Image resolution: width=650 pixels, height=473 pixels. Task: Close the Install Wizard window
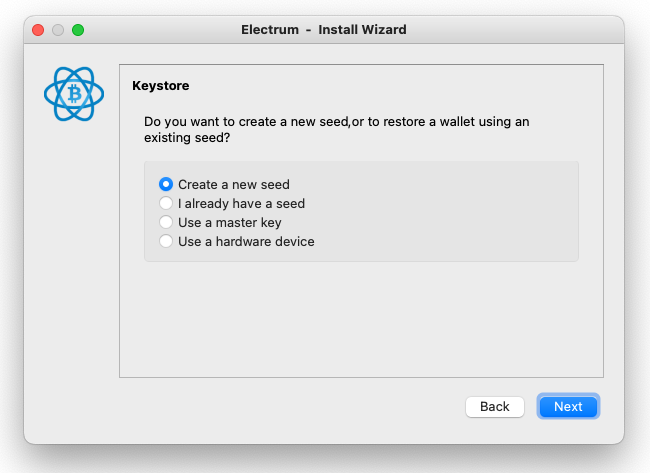(38, 30)
